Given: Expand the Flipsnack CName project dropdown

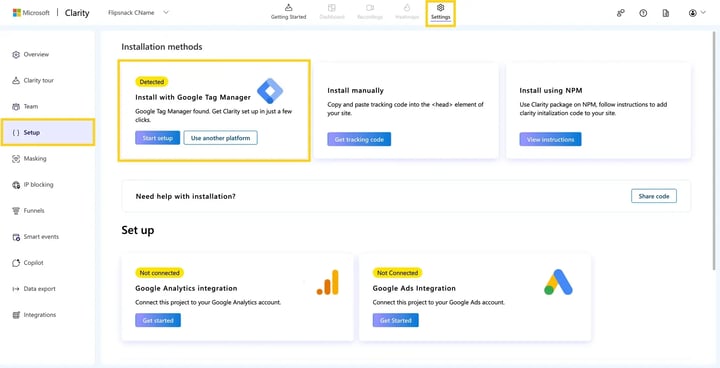Looking at the screenshot, I should pyautogui.click(x=138, y=12).
